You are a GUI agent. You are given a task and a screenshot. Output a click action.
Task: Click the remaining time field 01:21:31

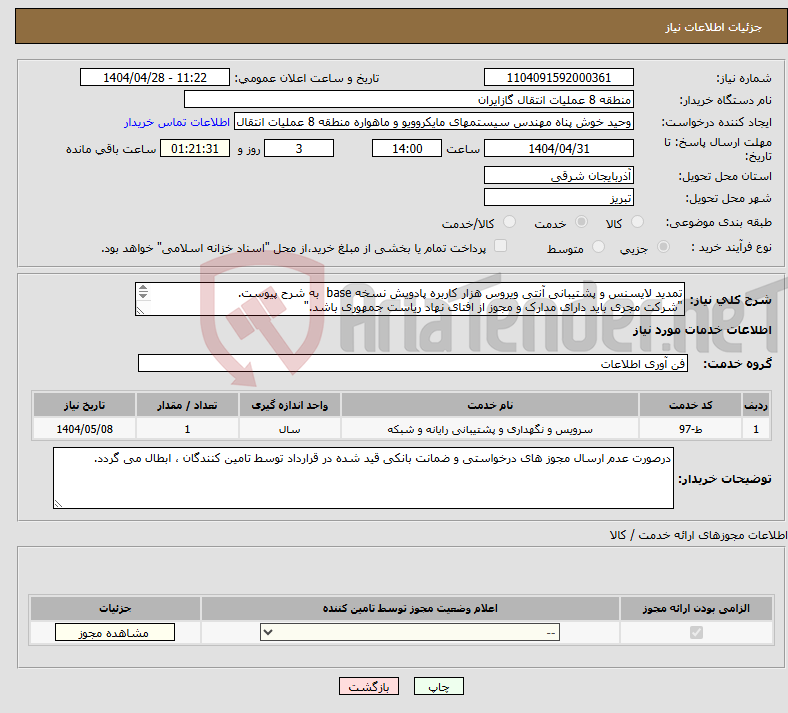click(x=195, y=148)
